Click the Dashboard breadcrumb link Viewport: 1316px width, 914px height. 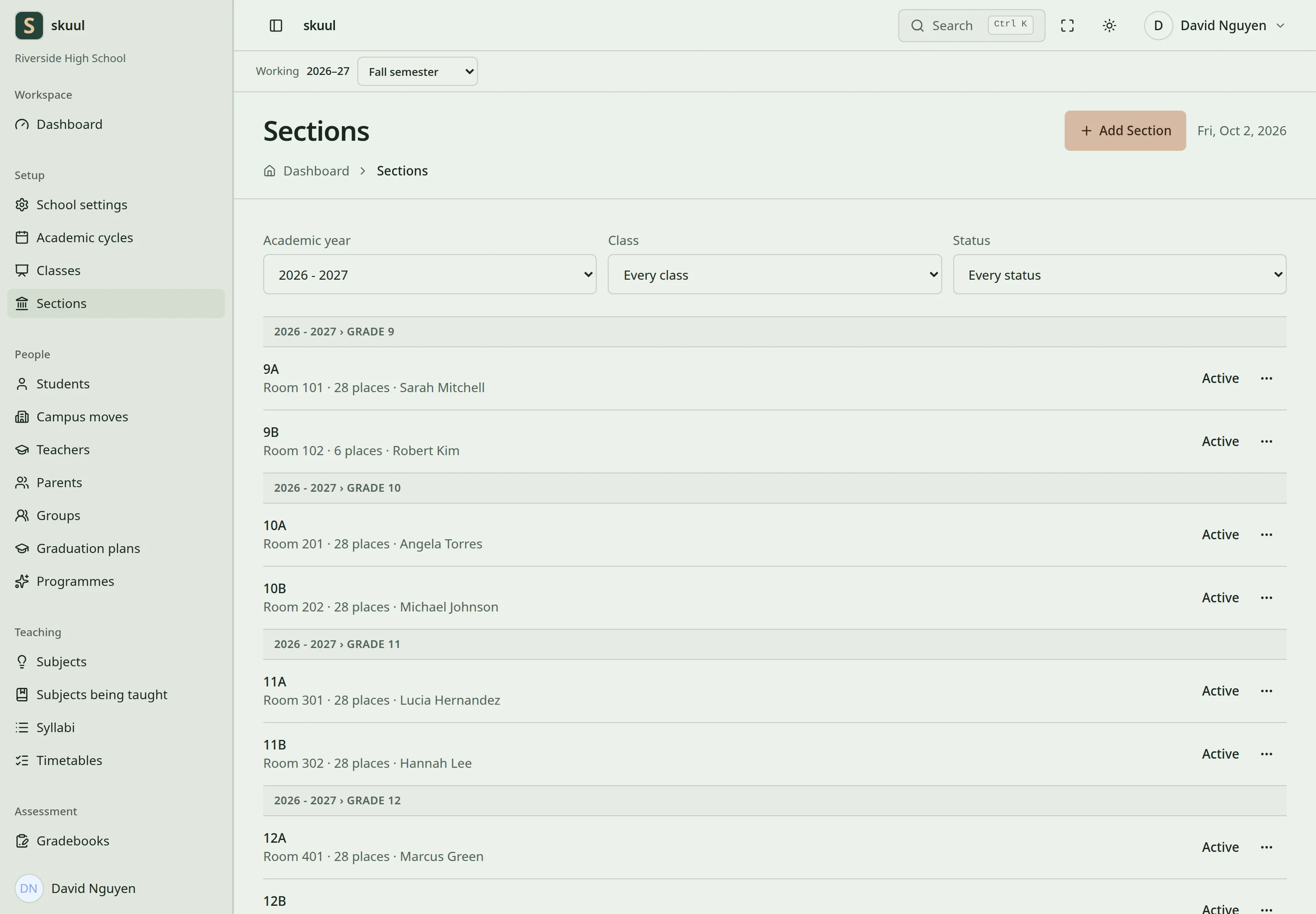point(316,171)
